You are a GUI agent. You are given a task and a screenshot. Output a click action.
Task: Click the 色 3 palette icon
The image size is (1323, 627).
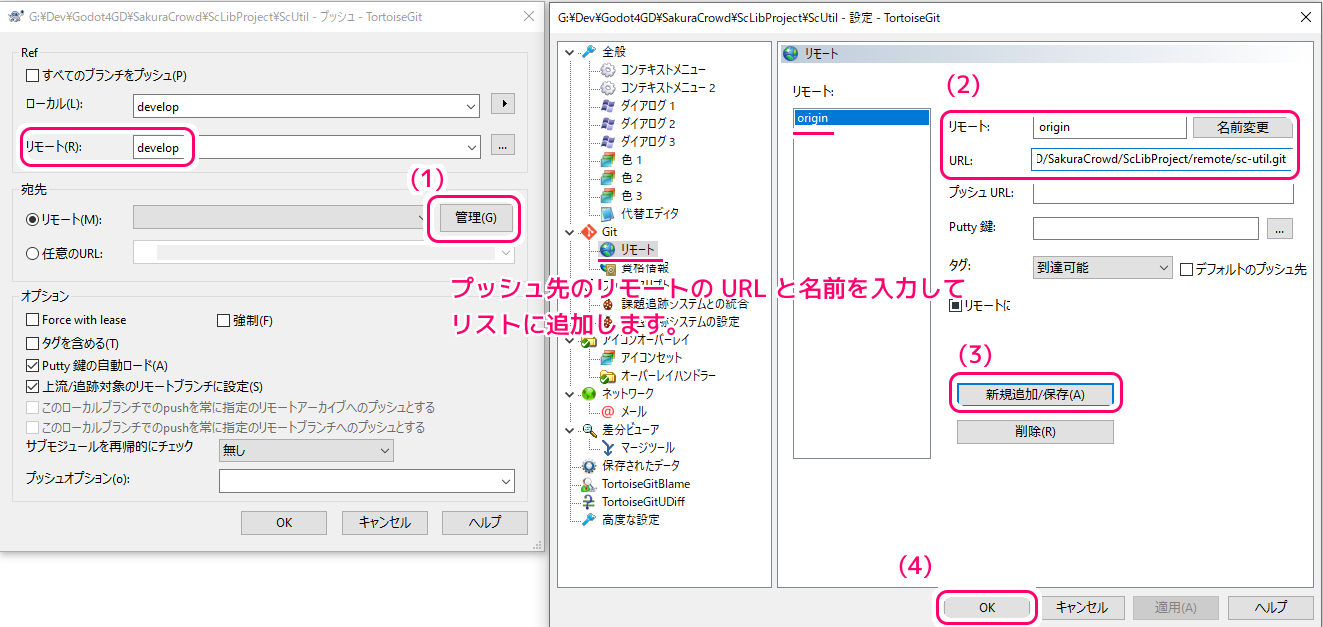coord(608,196)
